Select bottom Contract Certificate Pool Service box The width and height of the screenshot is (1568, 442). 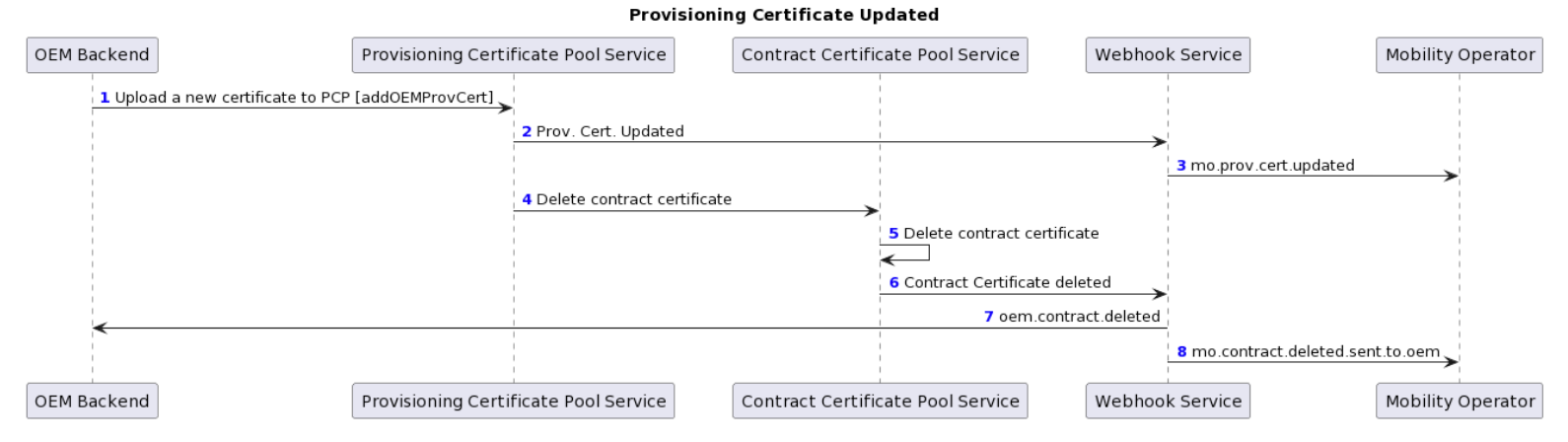click(880, 401)
